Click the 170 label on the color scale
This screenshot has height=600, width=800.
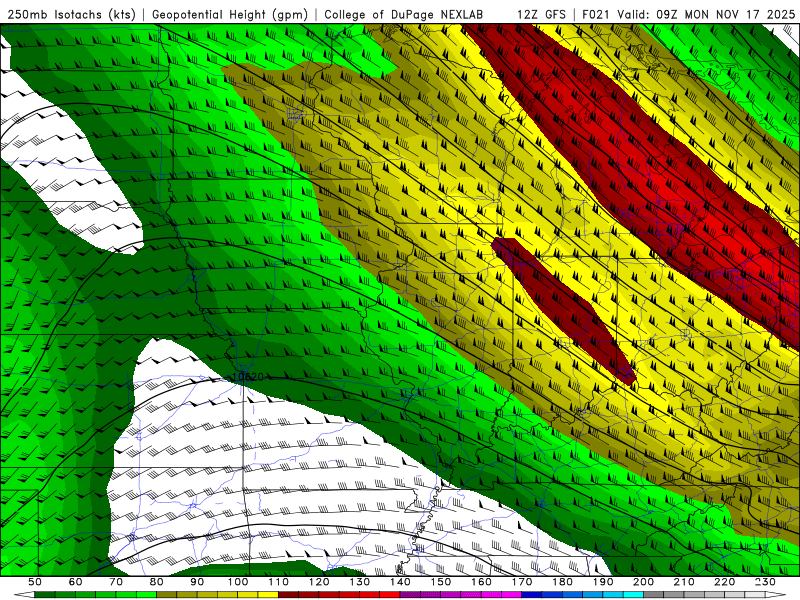(522, 582)
